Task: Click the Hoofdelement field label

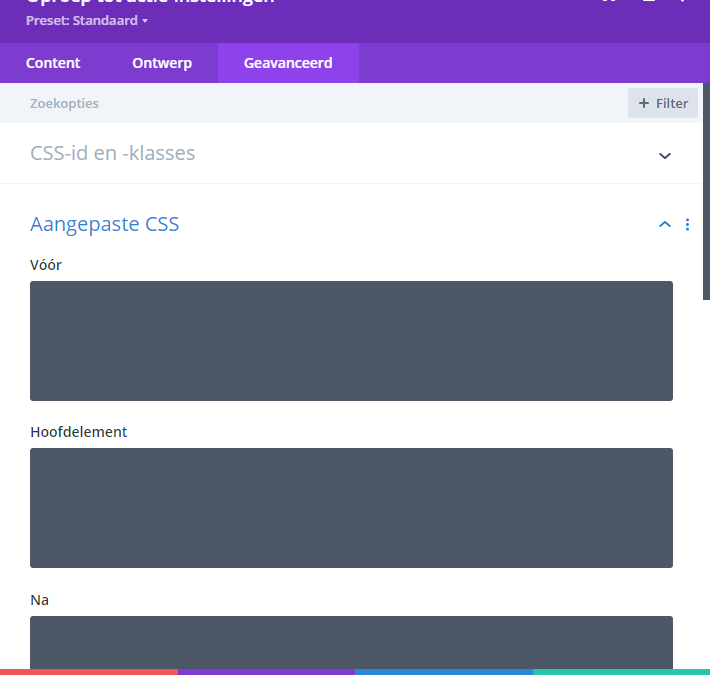Action: pyautogui.click(x=79, y=432)
